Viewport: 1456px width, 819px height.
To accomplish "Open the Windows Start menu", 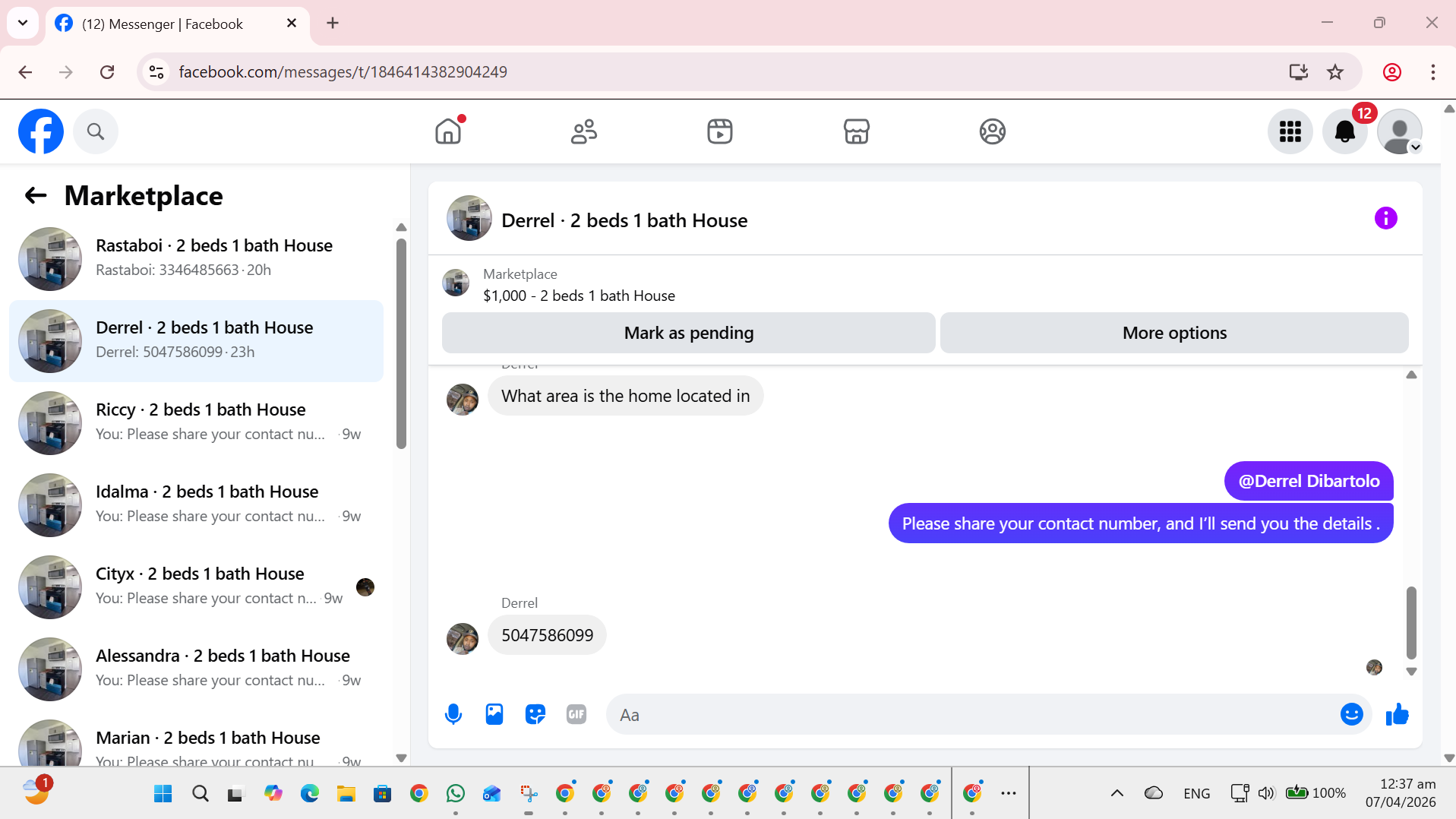I will (163, 794).
